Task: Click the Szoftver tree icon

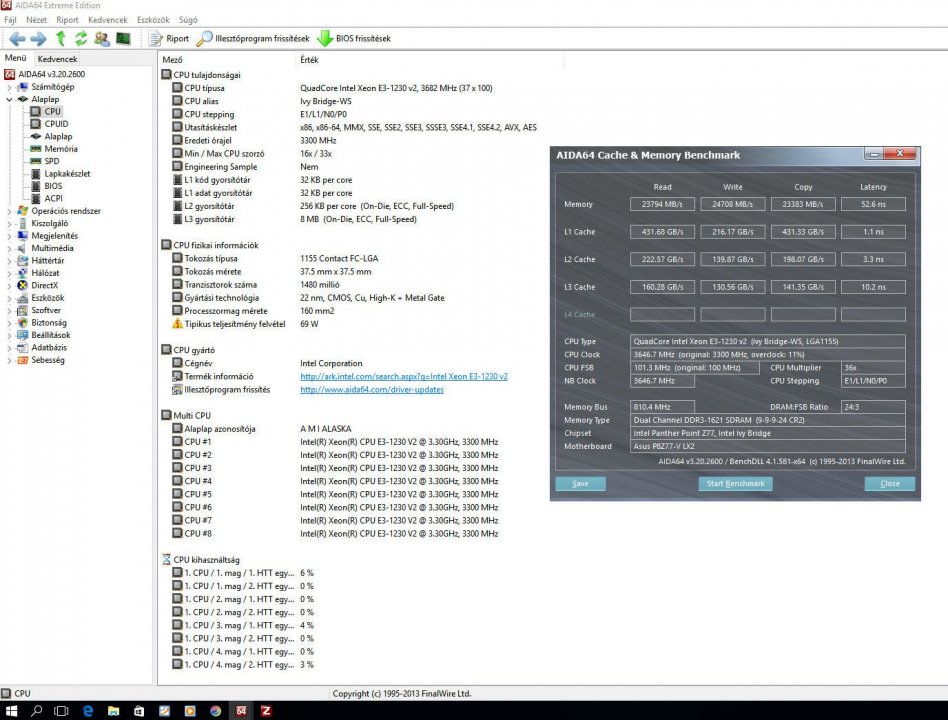Action: click(x=22, y=310)
